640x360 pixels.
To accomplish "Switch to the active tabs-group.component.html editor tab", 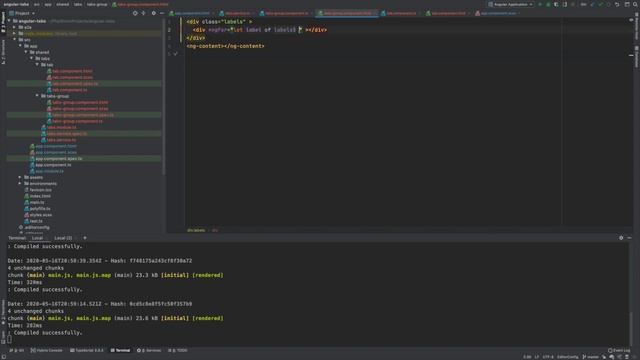I will tap(347, 13).
